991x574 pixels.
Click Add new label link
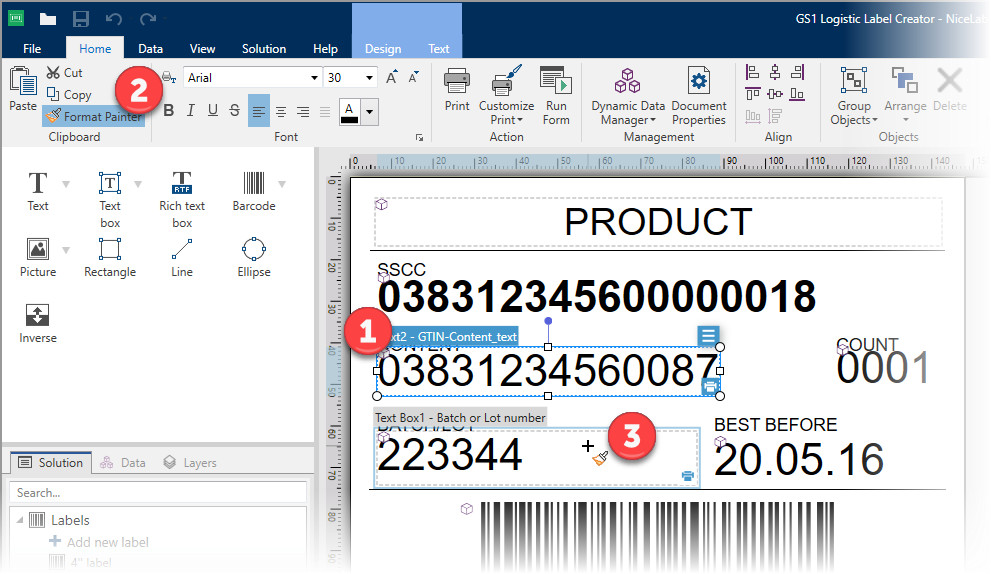(x=107, y=542)
